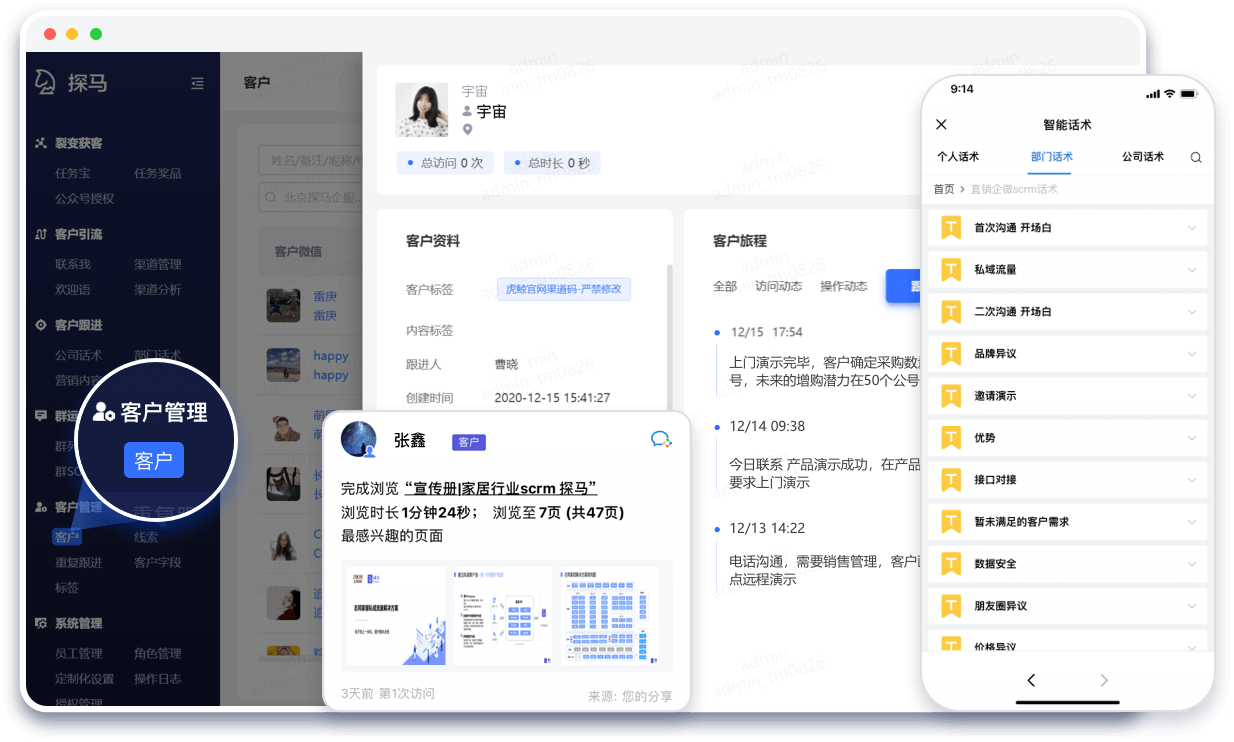Click the location pin icon under 宇宙's name
Screen dimensions: 1234x742
pos(466,128)
